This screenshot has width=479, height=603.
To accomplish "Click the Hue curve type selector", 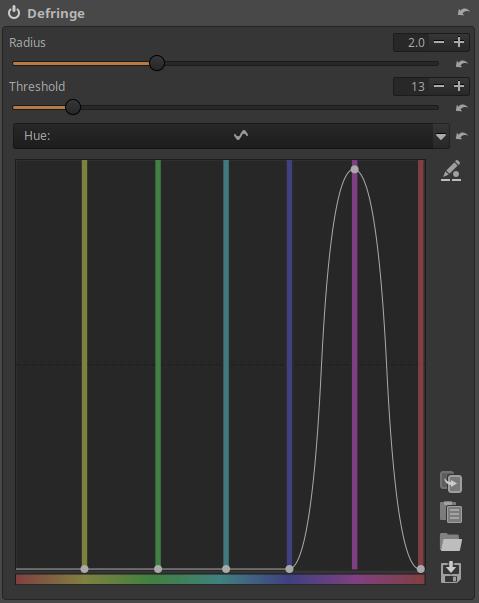I will (x=231, y=136).
